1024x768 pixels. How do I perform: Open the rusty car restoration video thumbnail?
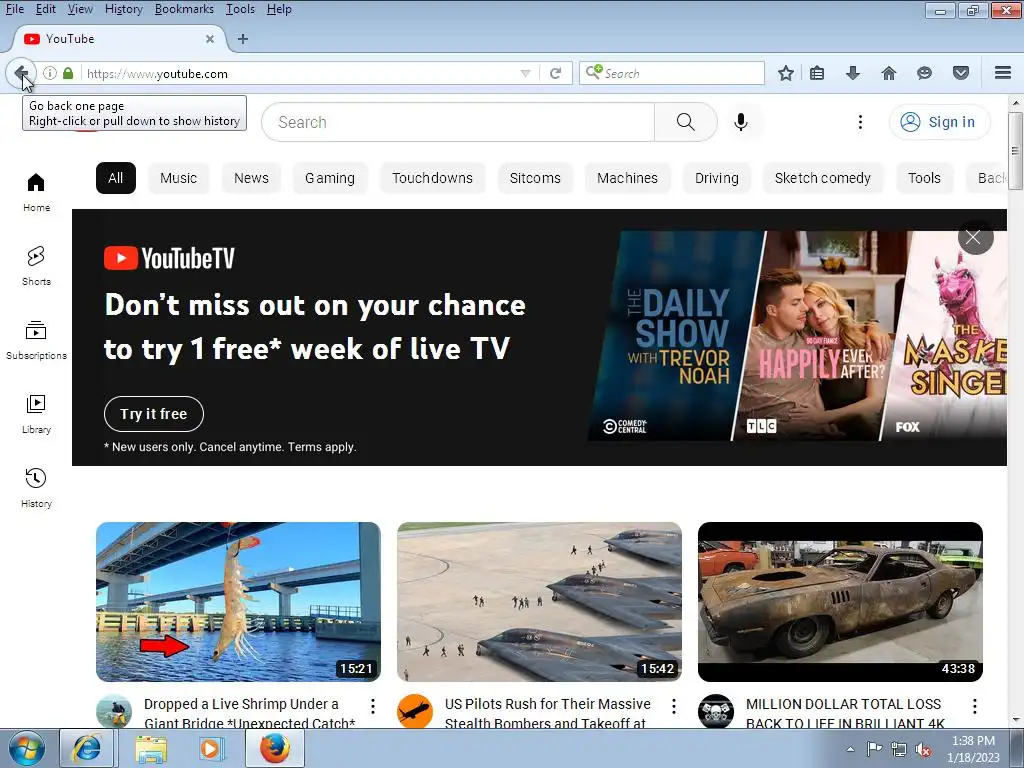(840, 601)
